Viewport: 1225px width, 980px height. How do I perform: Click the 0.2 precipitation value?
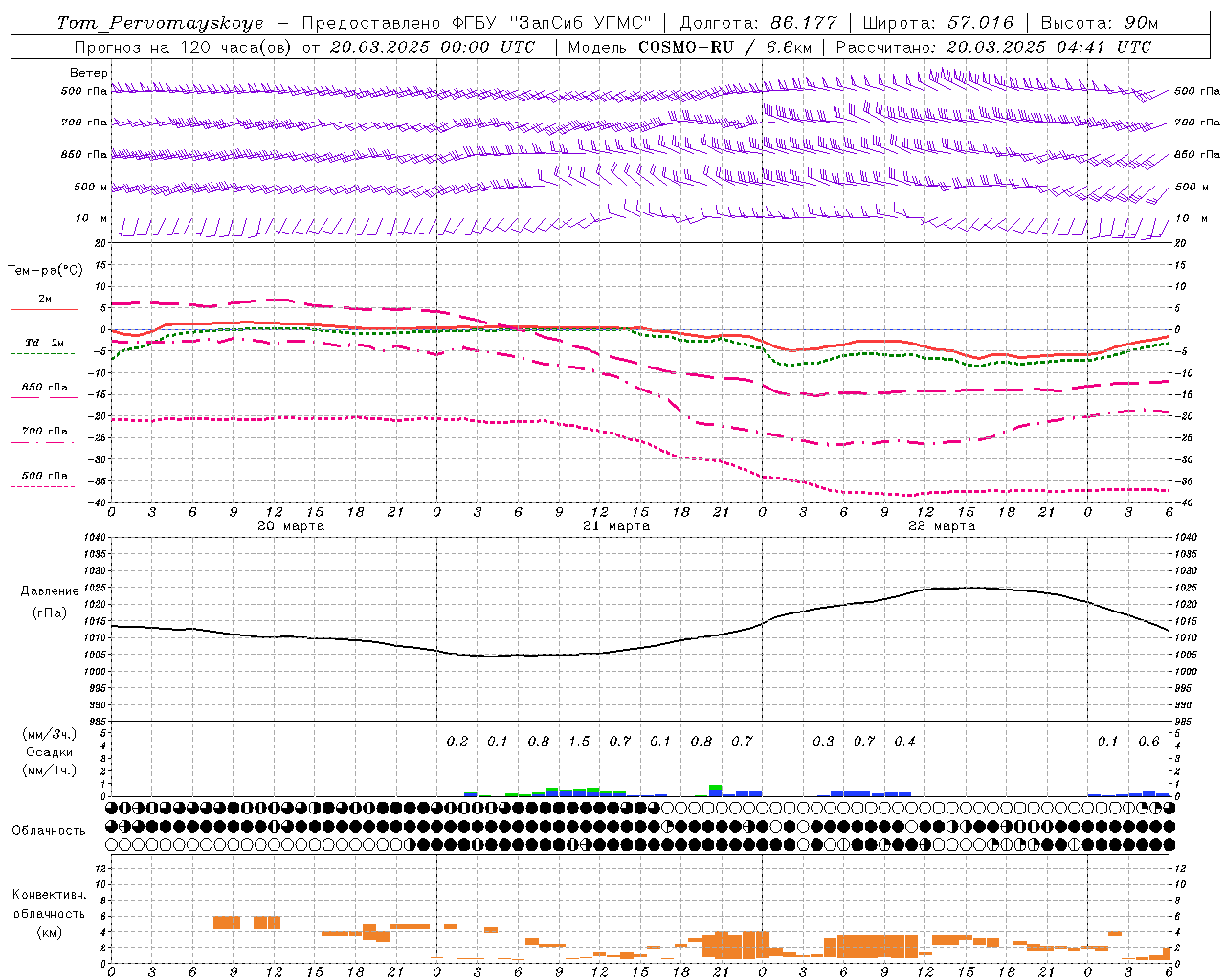tap(457, 742)
